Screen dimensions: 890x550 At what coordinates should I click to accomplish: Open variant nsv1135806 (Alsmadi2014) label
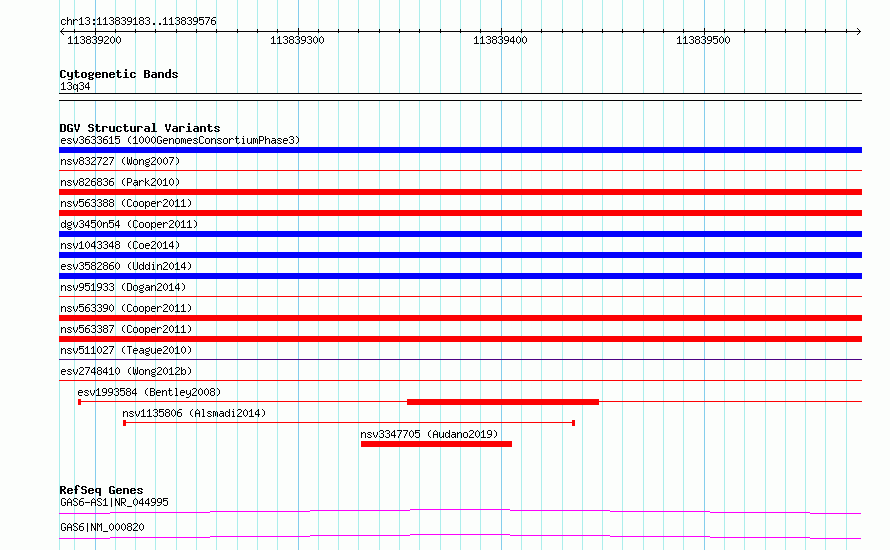tap(194, 413)
